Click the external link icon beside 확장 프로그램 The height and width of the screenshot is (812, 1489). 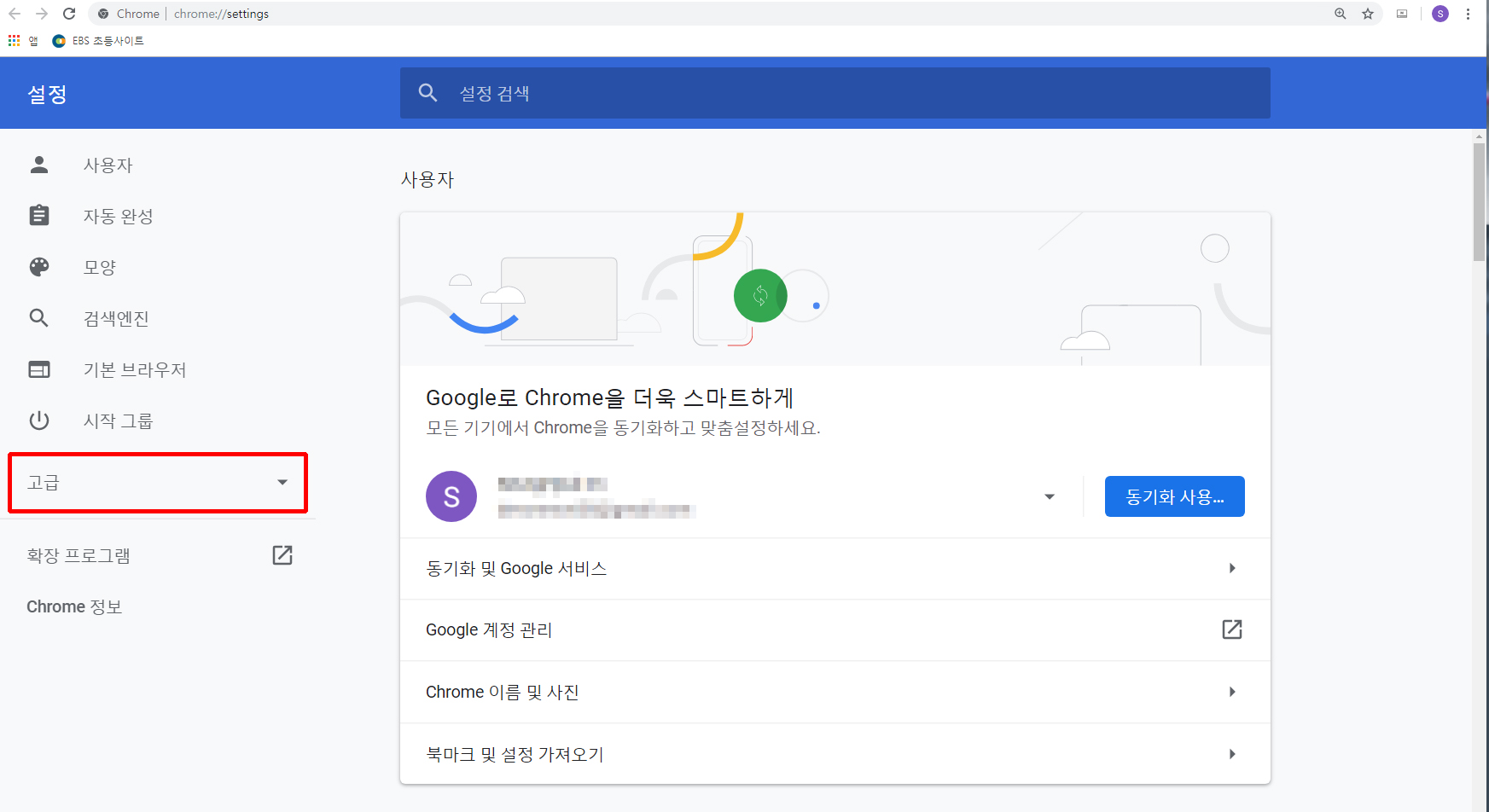click(x=282, y=555)
